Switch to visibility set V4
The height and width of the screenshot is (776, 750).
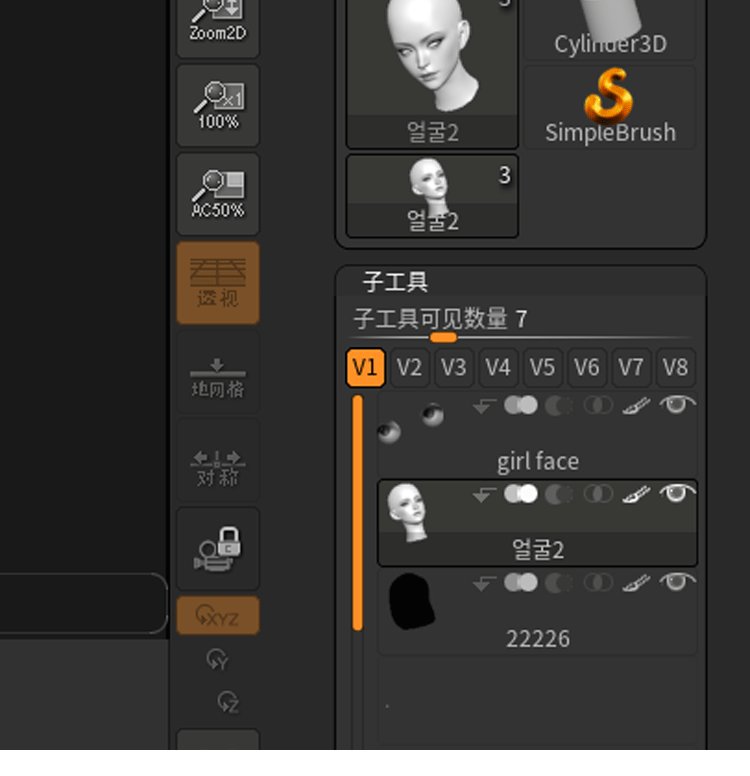click(498, 368)
